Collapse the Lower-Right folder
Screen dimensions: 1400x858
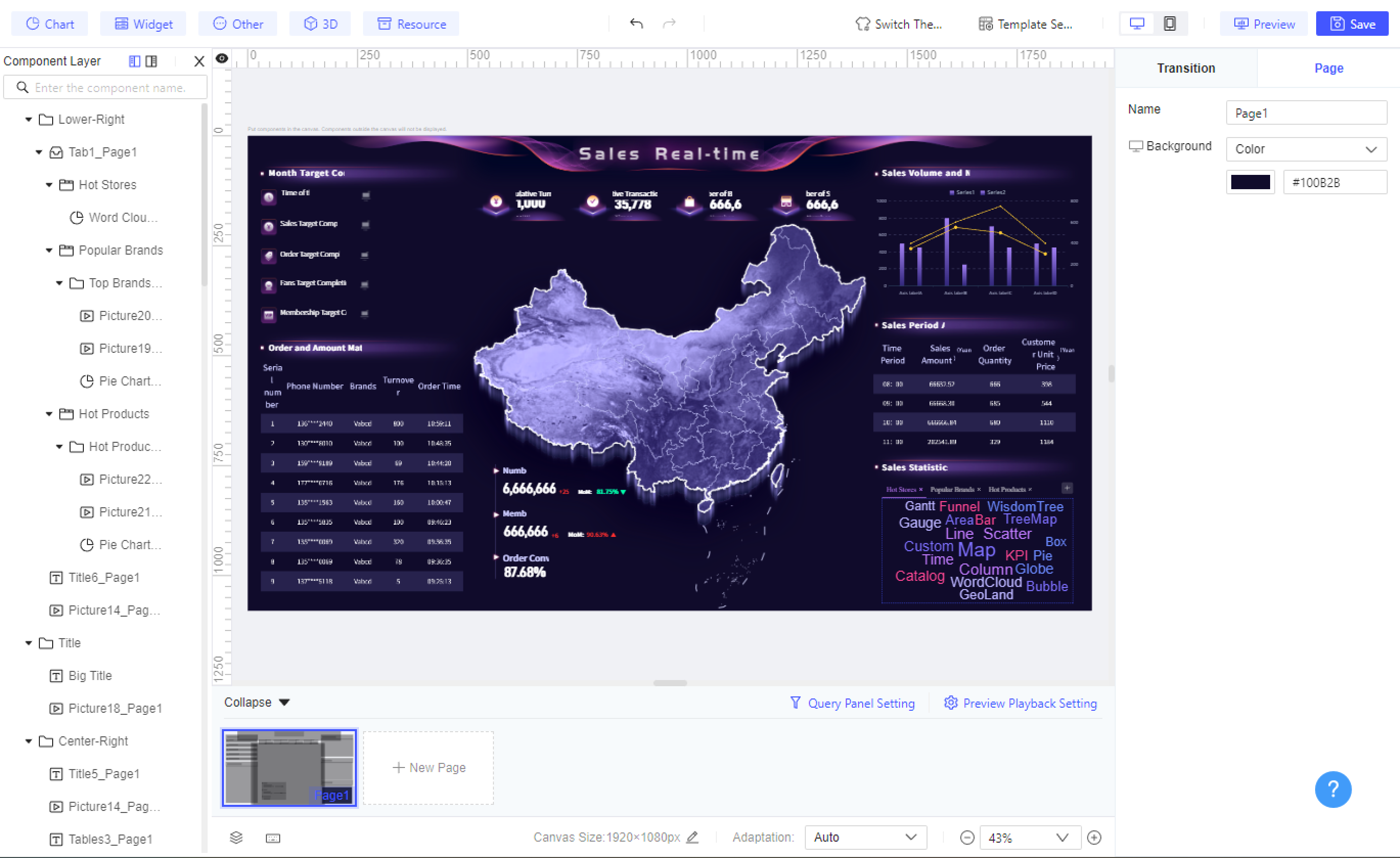pos(29,119)
